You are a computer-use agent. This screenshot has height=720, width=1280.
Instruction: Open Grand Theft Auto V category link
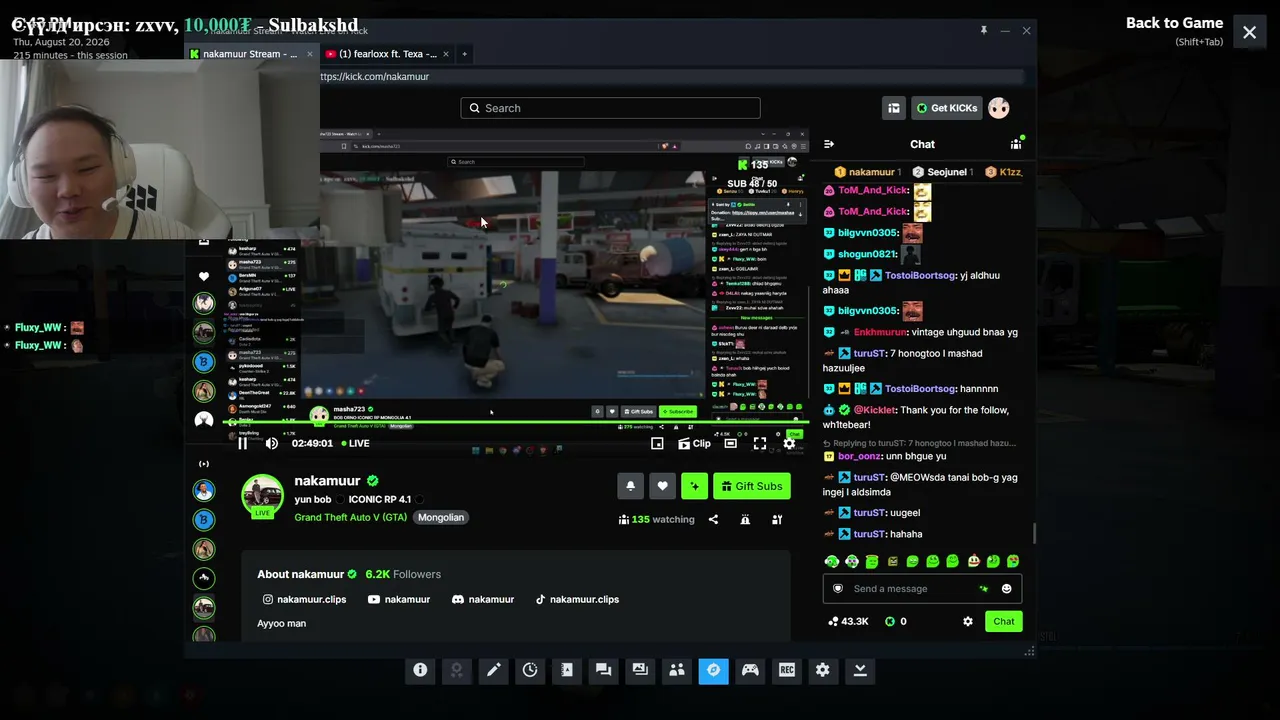pyautogui.click(x=351, y=517)
